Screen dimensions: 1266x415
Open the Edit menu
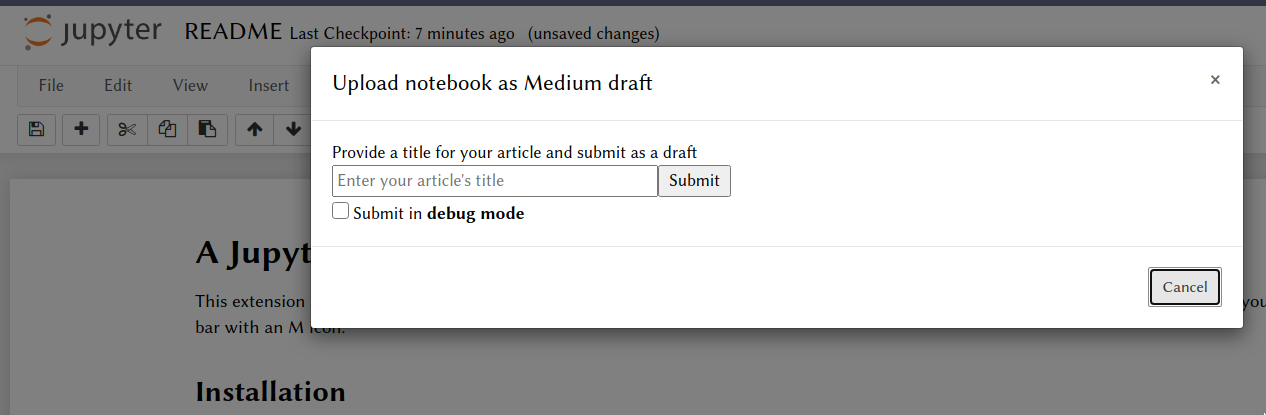point(118,86)
